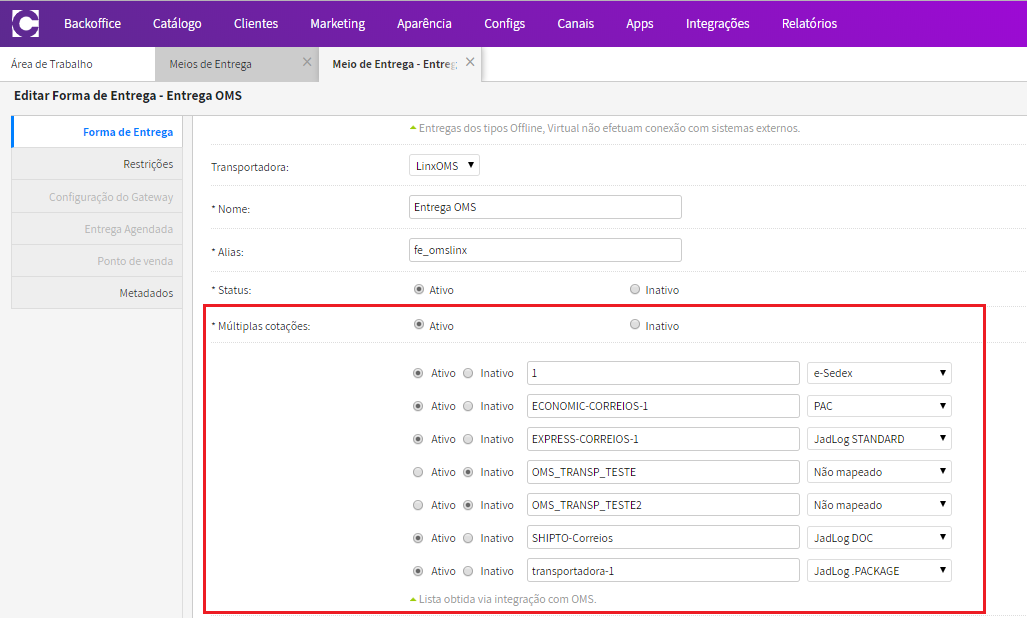Select Ativo for the e-Sedex row
Image resolution: width=1027 pixels, height=618 pixels.
(x=418, y=373)
